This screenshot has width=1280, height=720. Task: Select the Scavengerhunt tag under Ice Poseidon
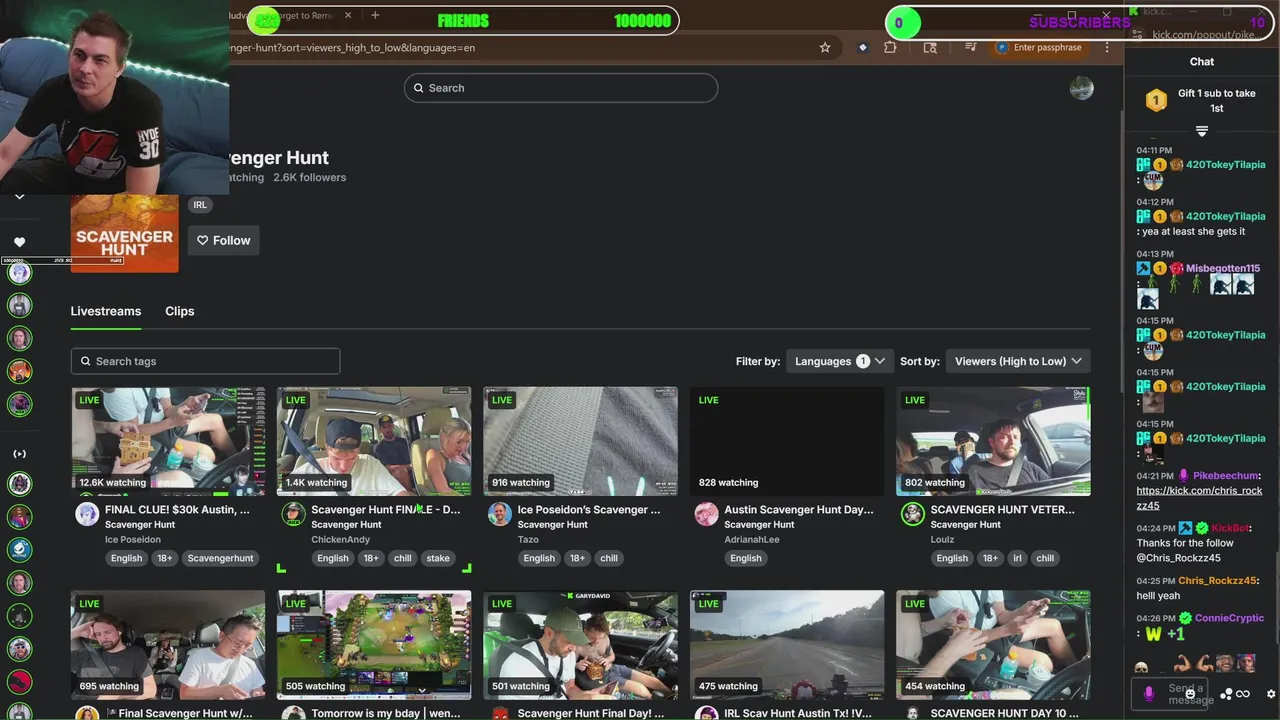pyautogui.click(x=220, y=558)
